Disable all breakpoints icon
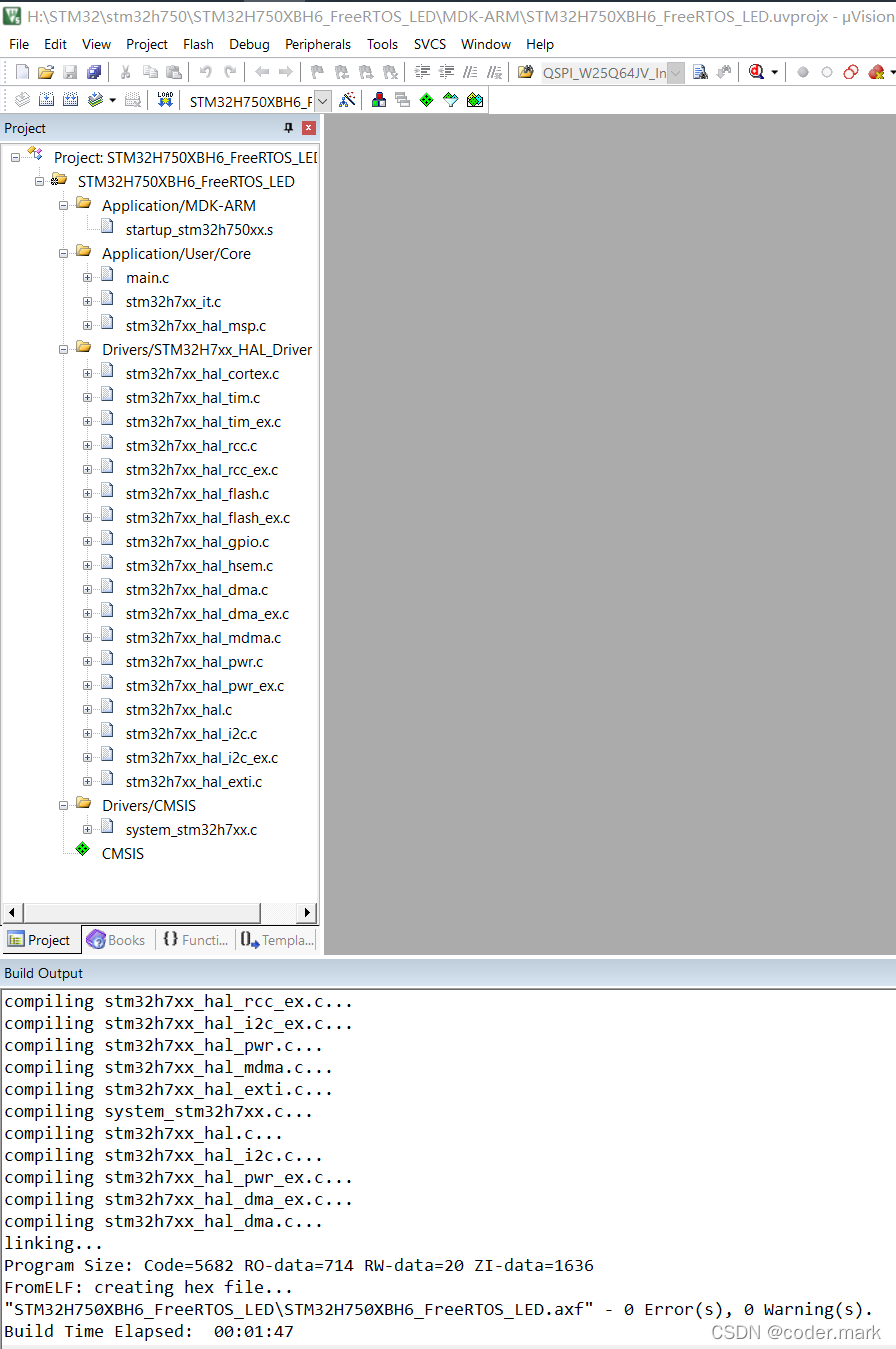The image size is (896, 1349). [850, 72]
